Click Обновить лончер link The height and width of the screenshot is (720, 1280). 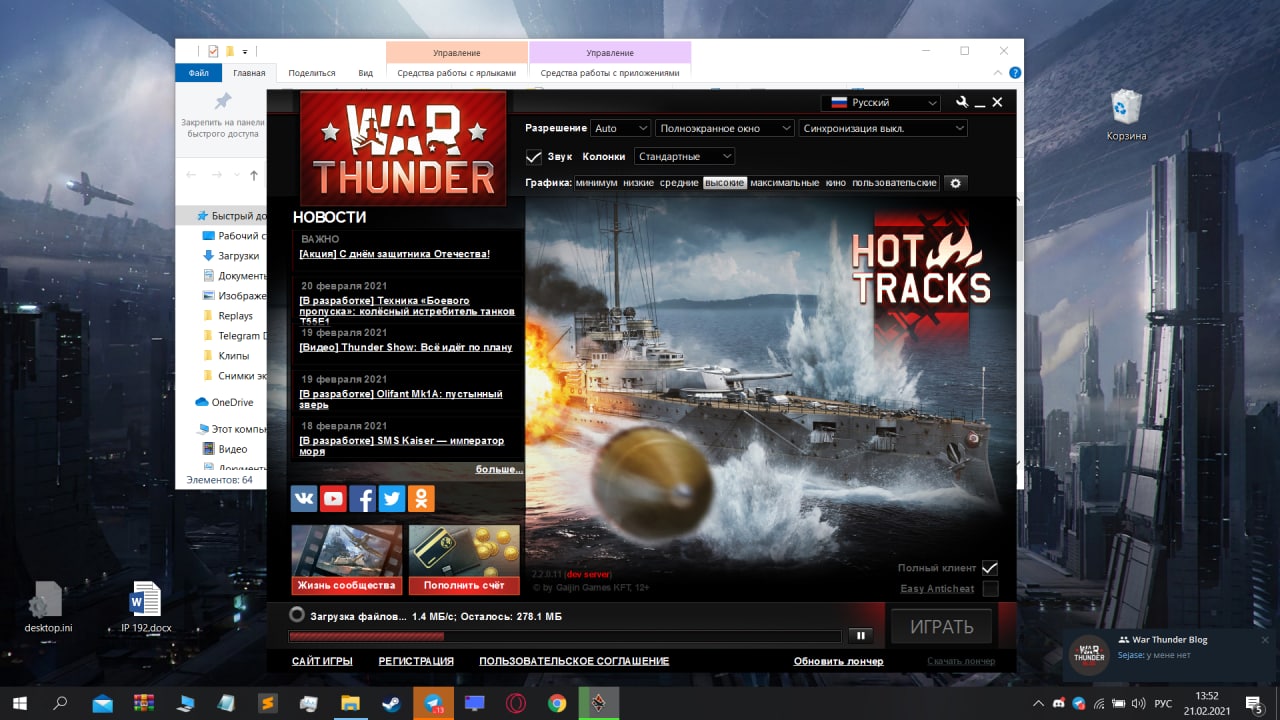tap(838, 661)
